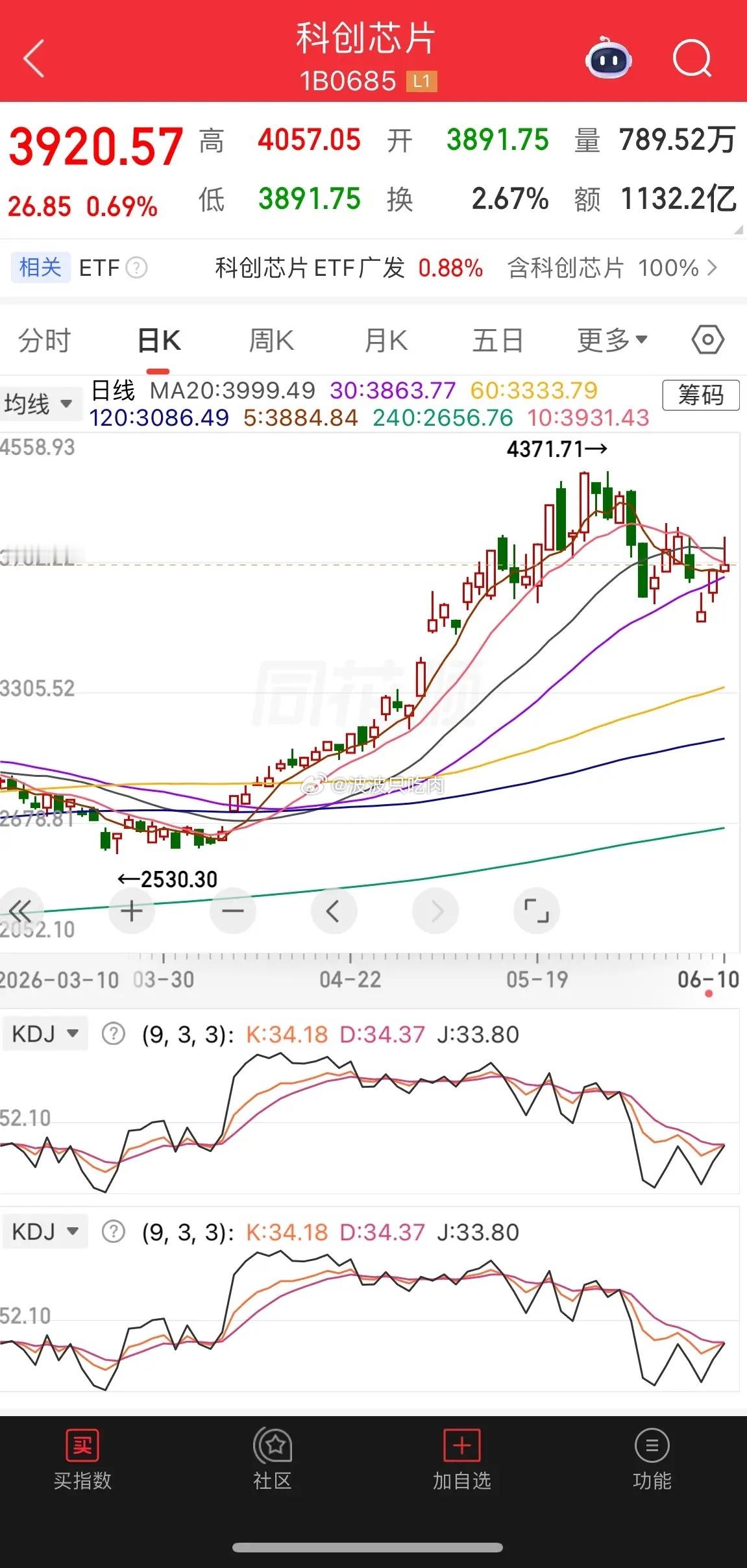Screen dimensions: 747x1568
Task: Tap the first KDJ K:34.18 value
Action: pos(287,1034)
